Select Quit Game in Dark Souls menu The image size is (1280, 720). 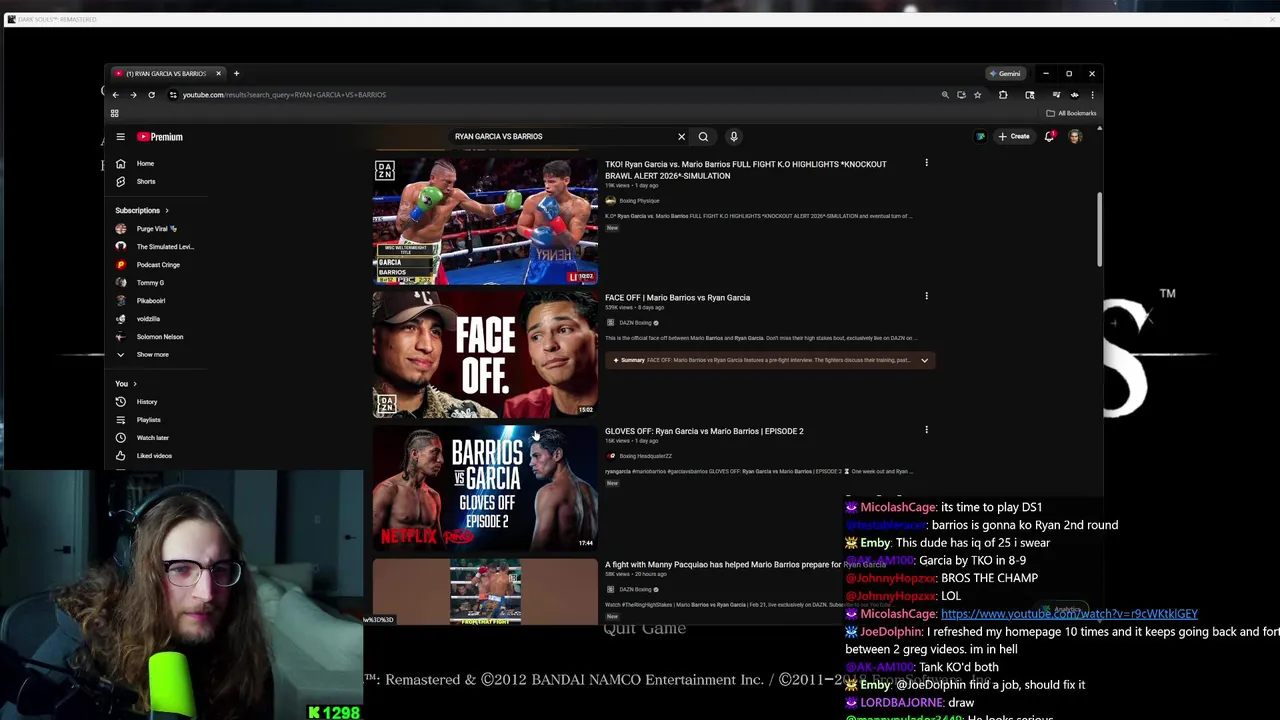point(645,629)
